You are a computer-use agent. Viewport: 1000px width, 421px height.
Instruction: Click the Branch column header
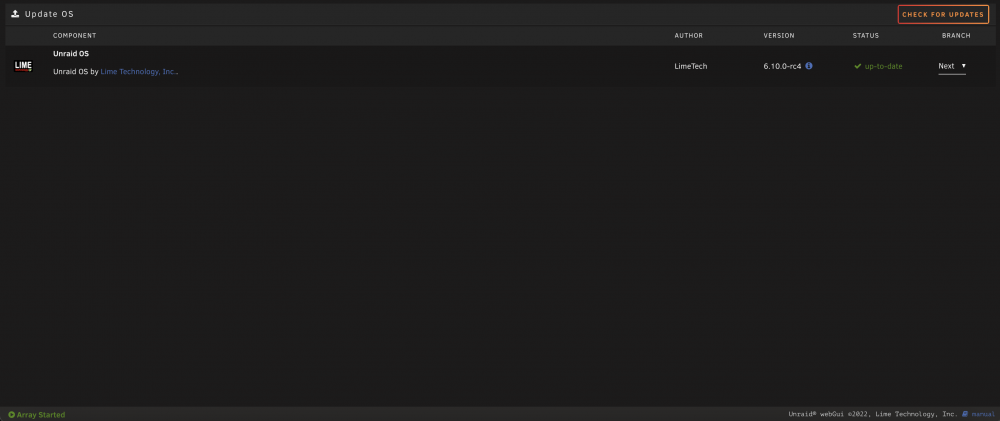pyautogui.click(x=956, y=36)
